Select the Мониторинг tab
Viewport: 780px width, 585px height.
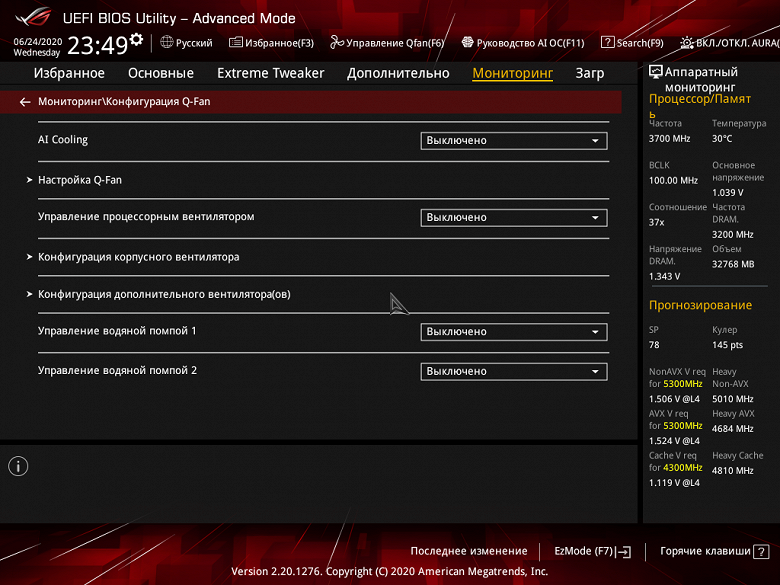[512, 73]
